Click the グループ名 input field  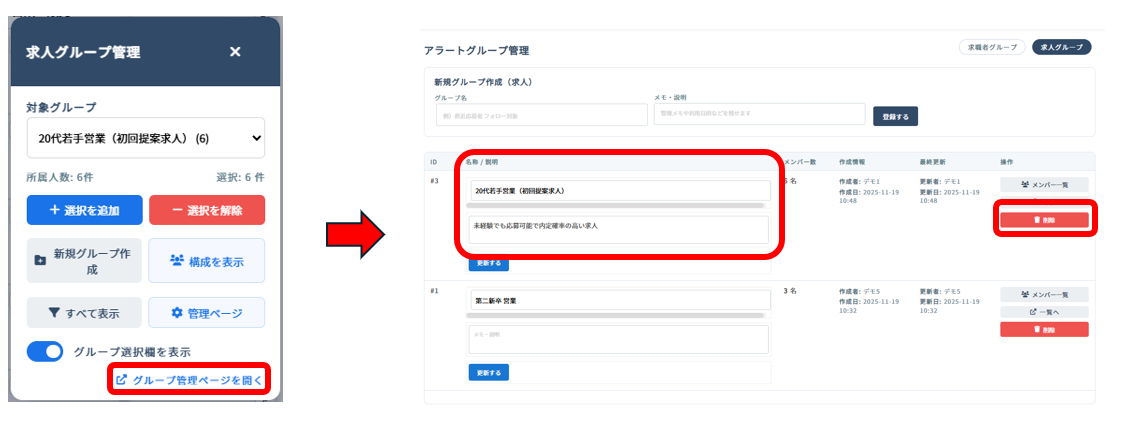click(540, 115)
